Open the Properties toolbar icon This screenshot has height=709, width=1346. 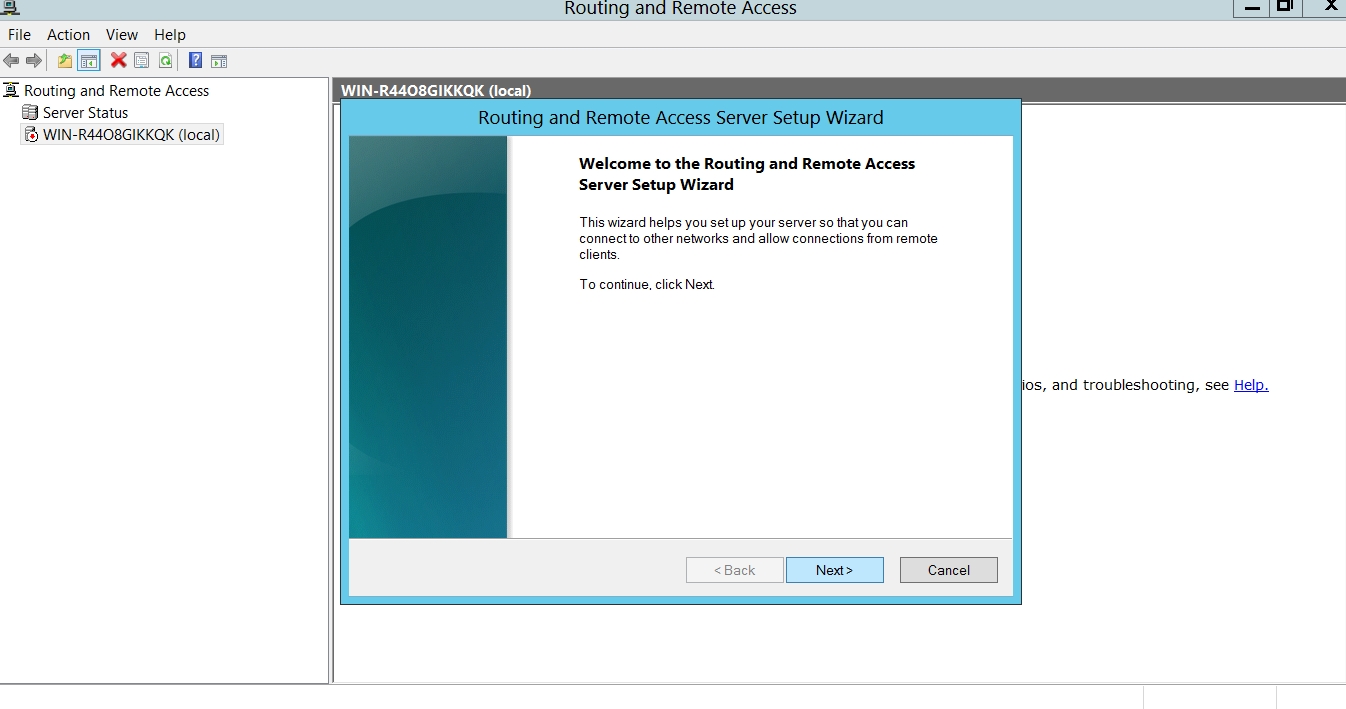point(142,61)
